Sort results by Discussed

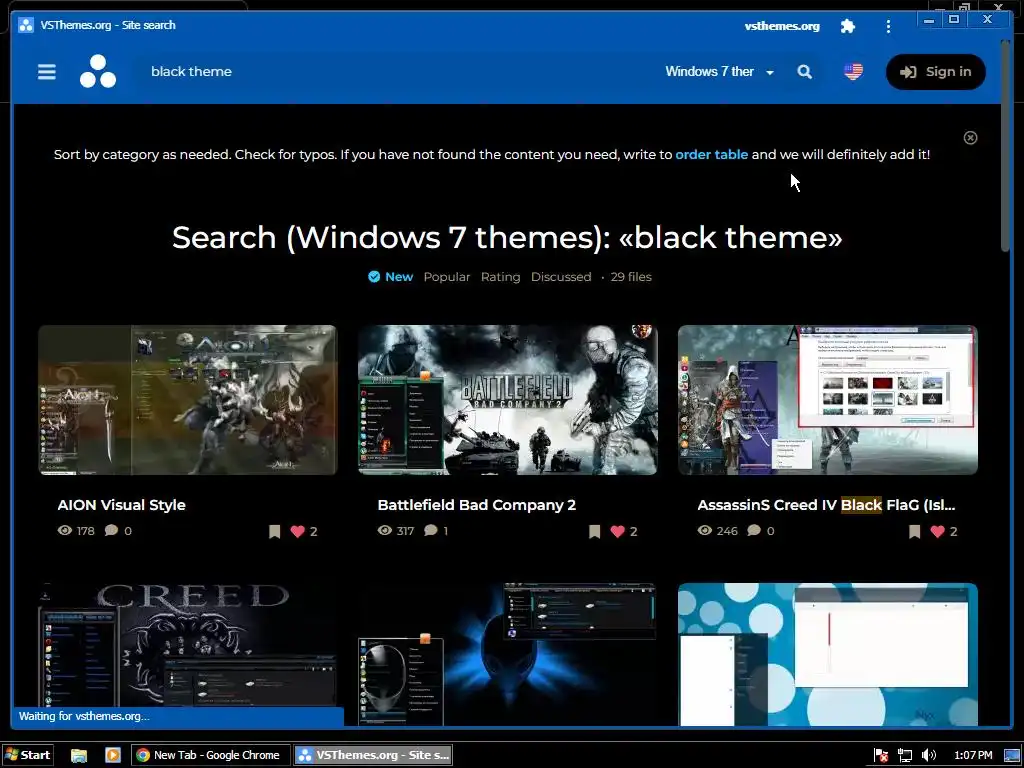561,277
